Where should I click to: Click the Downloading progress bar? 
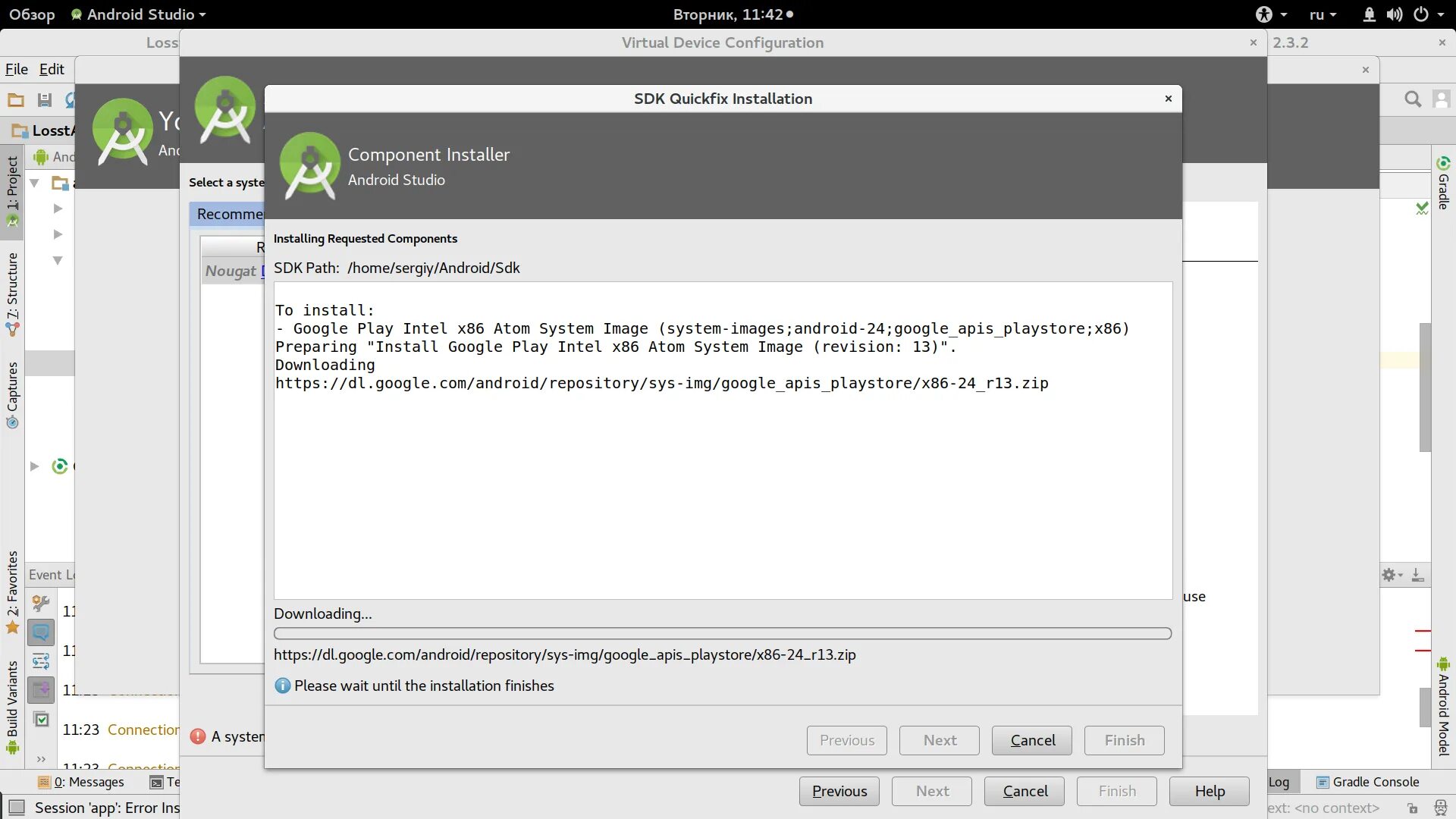(722, 633)
